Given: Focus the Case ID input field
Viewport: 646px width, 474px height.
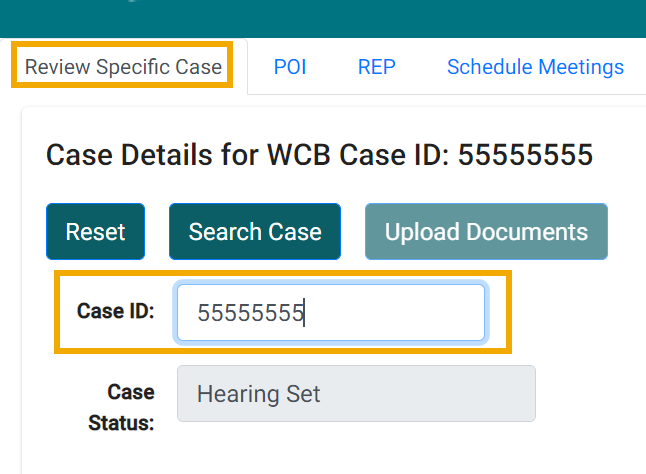Looking at the screenshot, I should (330, 313).
